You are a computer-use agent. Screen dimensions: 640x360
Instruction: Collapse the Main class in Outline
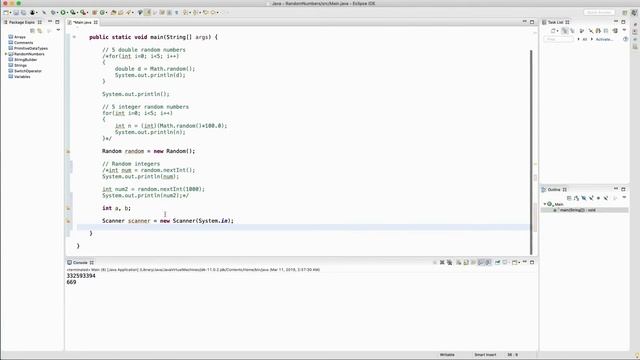tap(544, 204)
